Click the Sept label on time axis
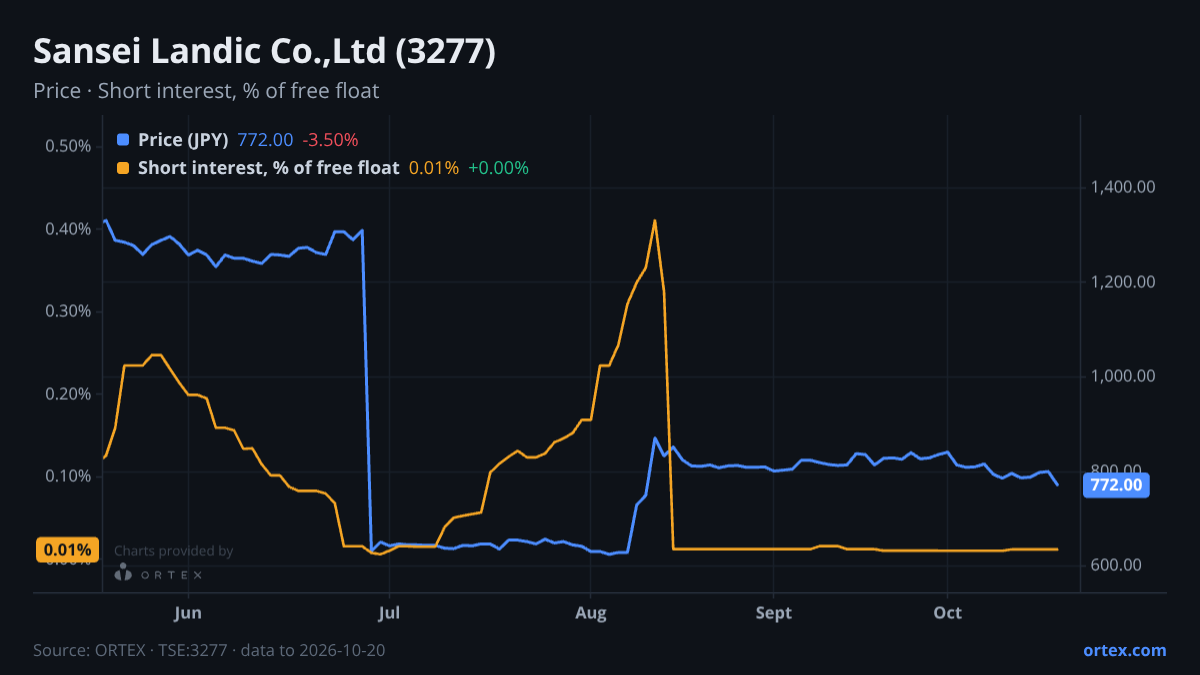 click(773, 612)
